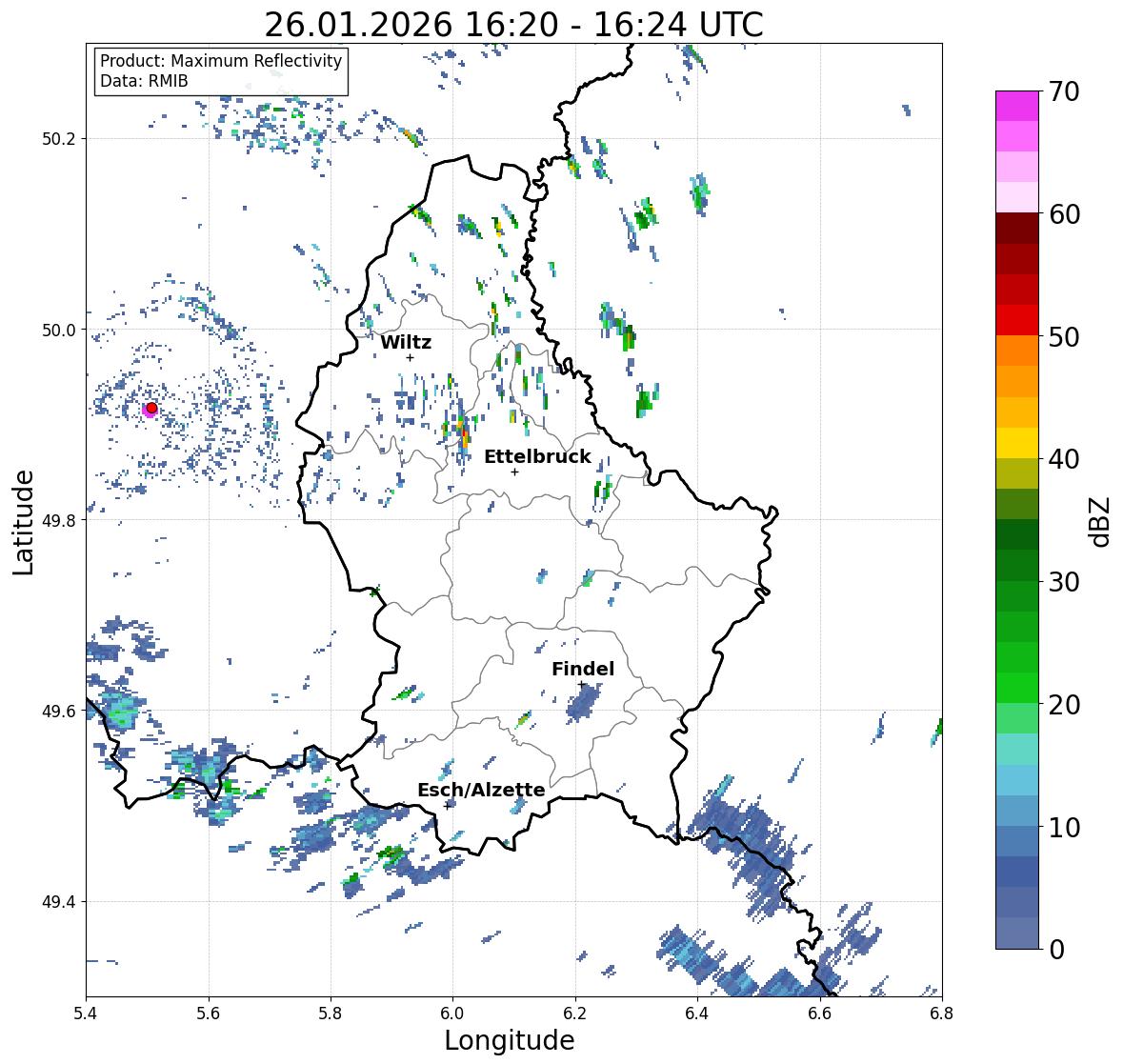Screen dimensions: 1123x1064
Task: Click the 5.6 longitude tick label
Action: (209, 1014)
